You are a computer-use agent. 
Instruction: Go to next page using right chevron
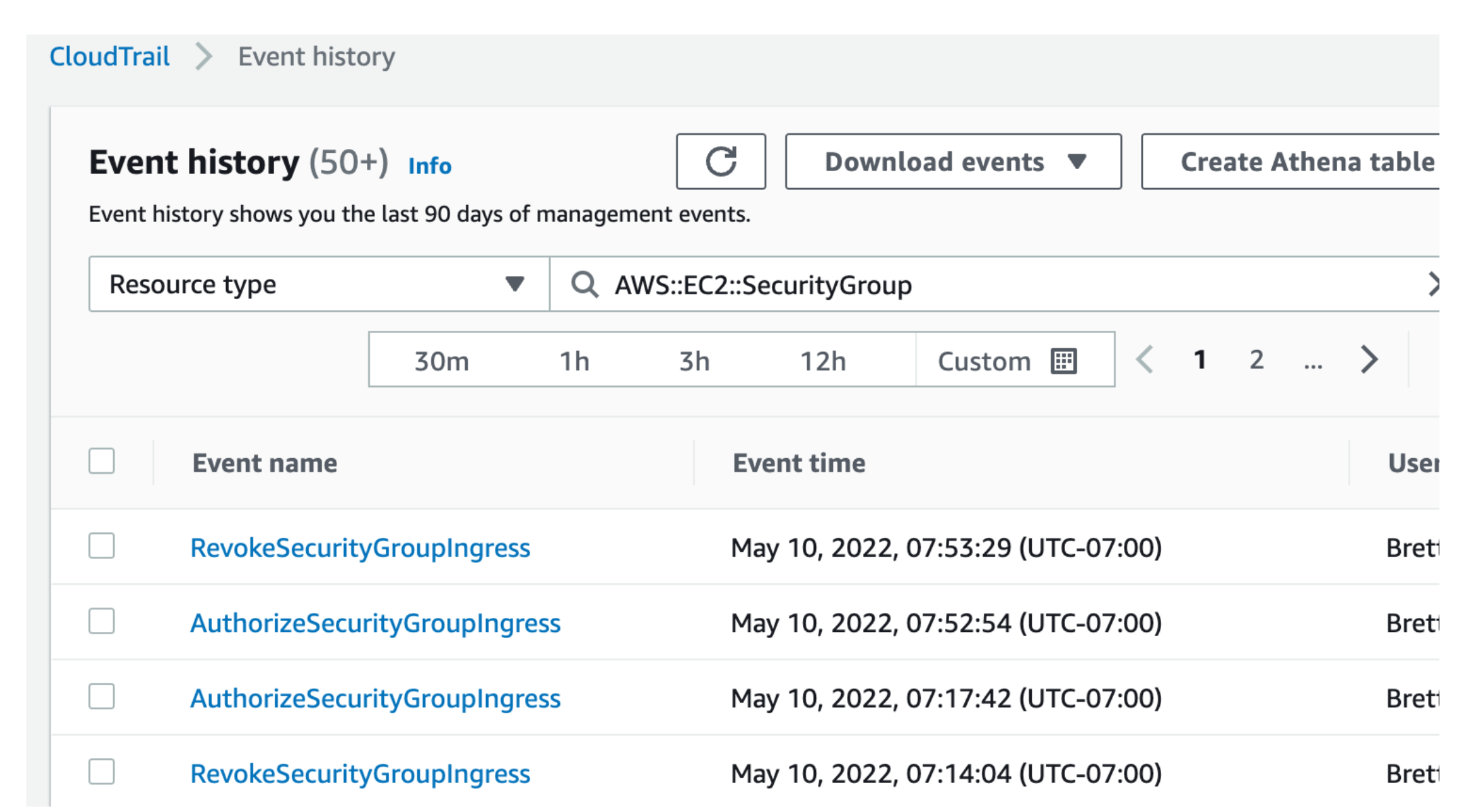point(1368,361)
